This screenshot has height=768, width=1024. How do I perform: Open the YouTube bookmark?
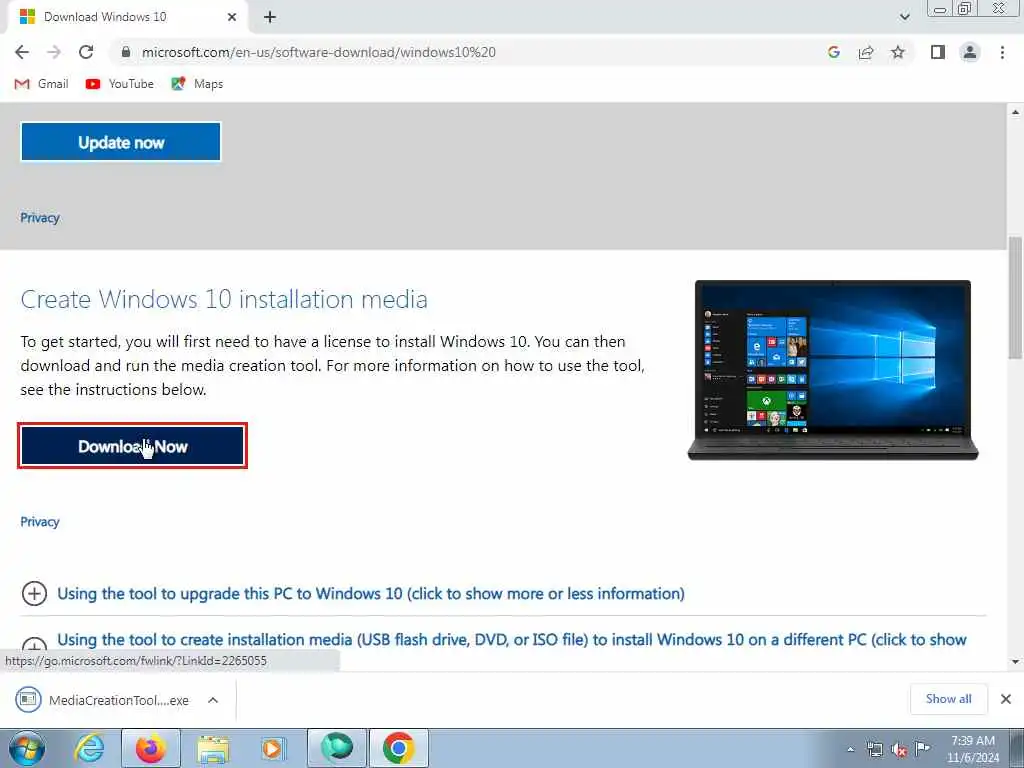point(120,84)
